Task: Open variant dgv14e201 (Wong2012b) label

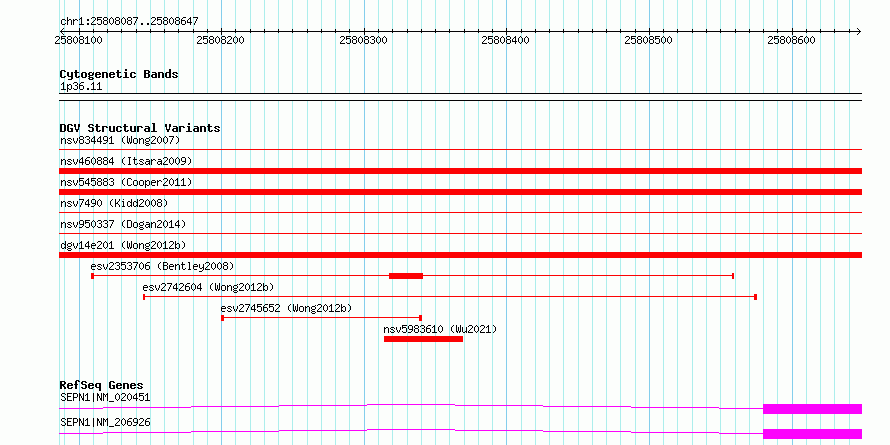Action: coord(123,245)
